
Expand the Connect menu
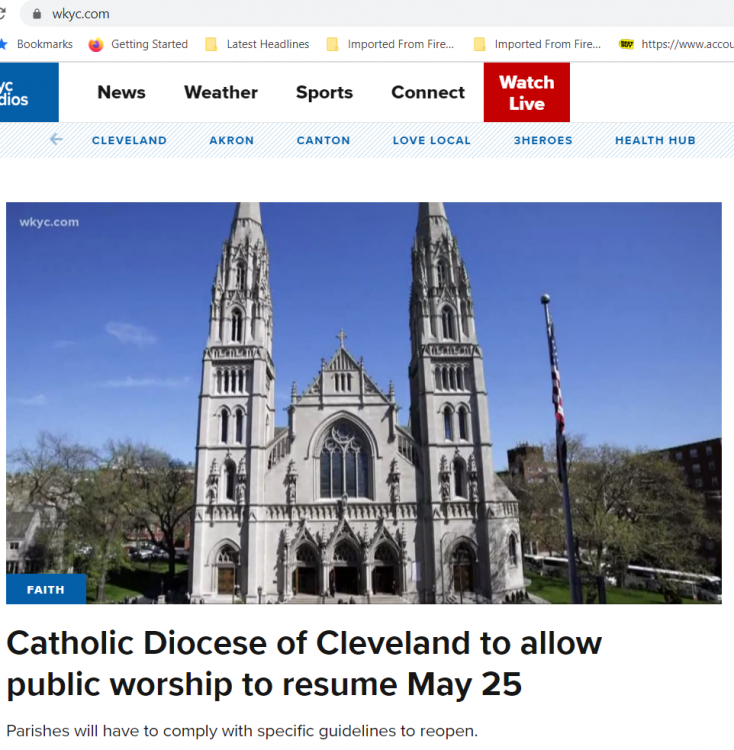tap(428, 92)
